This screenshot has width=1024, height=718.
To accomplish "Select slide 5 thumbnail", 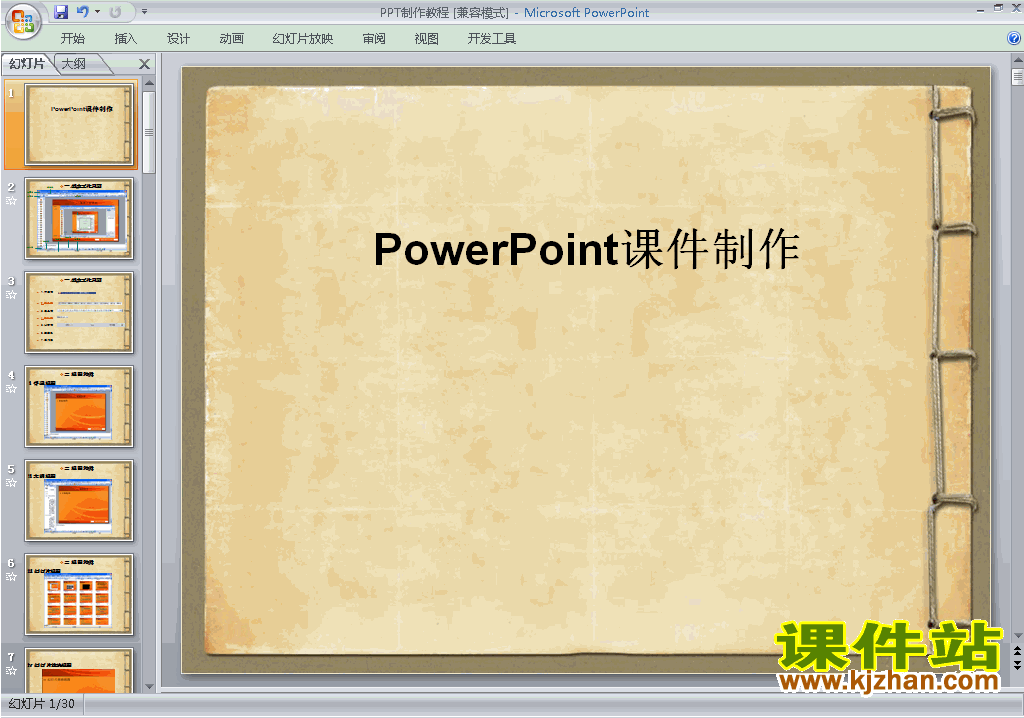I will (79, 500).
